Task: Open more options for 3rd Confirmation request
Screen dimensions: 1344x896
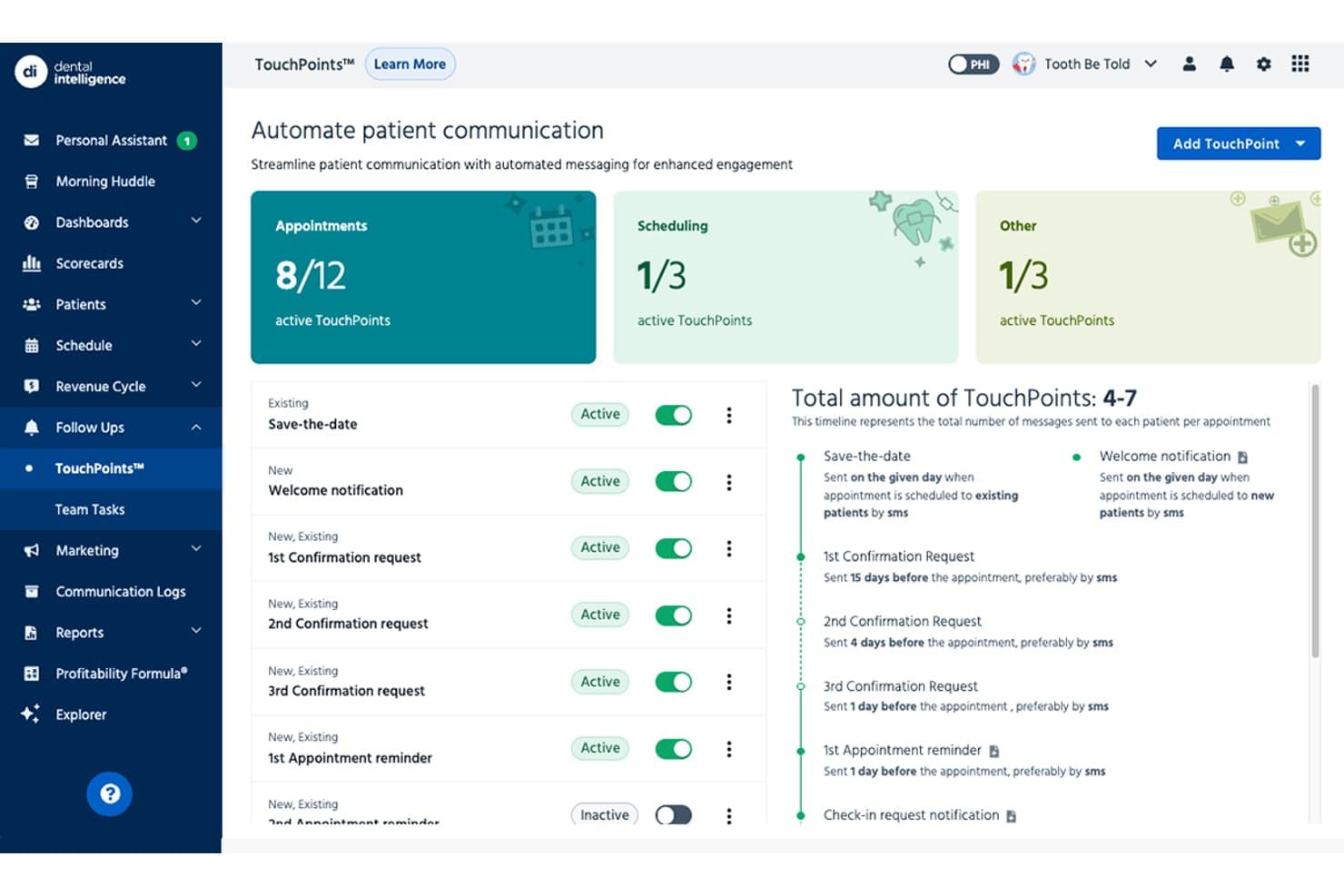Action: click(728, 682)
